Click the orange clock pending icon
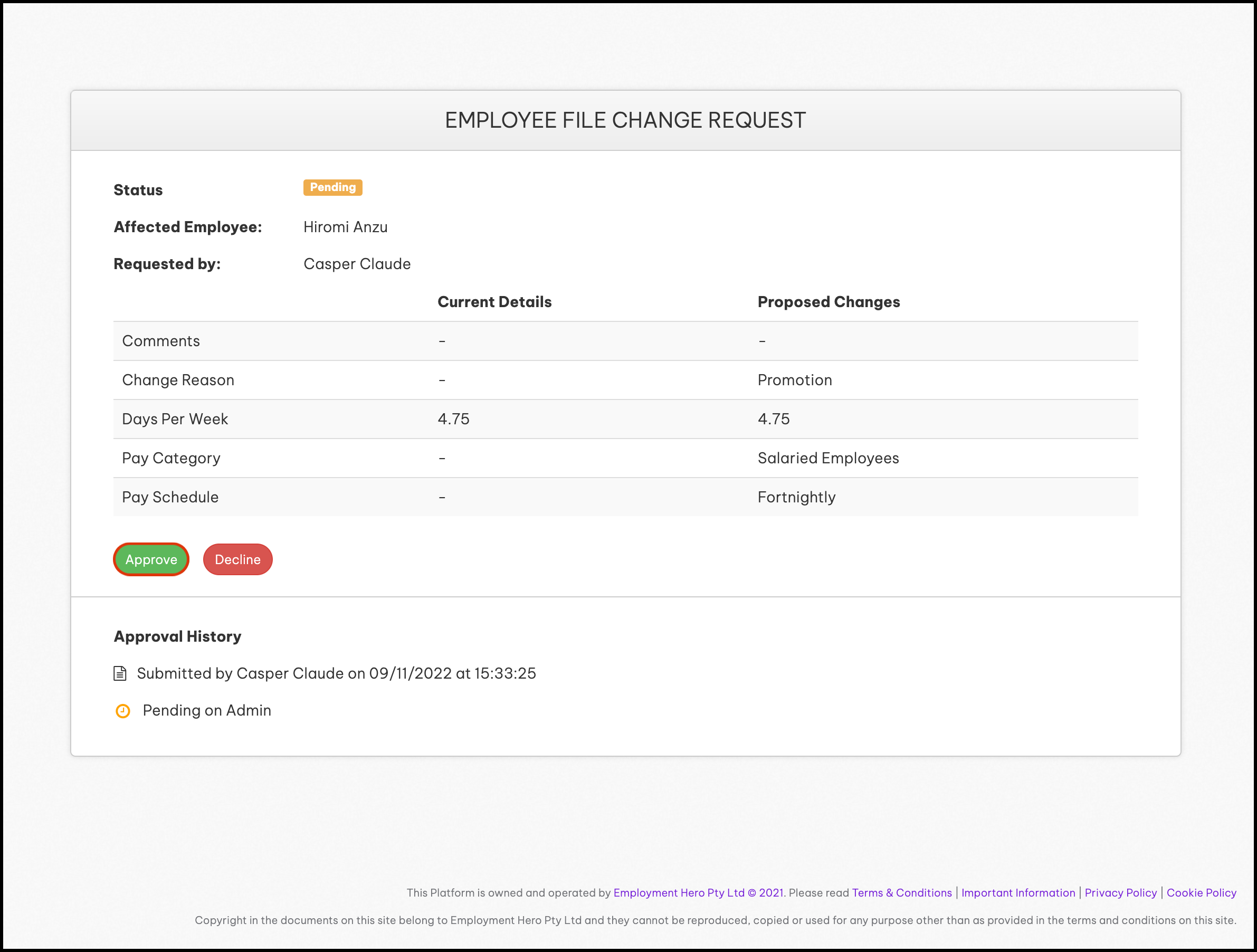Screen dimensions: 1257x952 [123, 711]
